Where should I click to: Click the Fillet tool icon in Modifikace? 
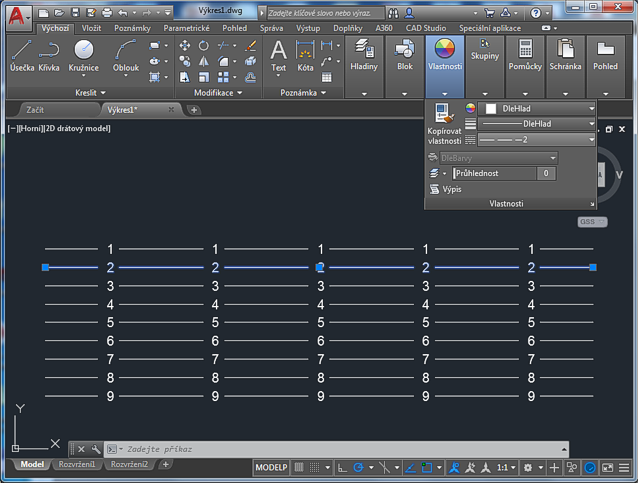click(223, 61)
